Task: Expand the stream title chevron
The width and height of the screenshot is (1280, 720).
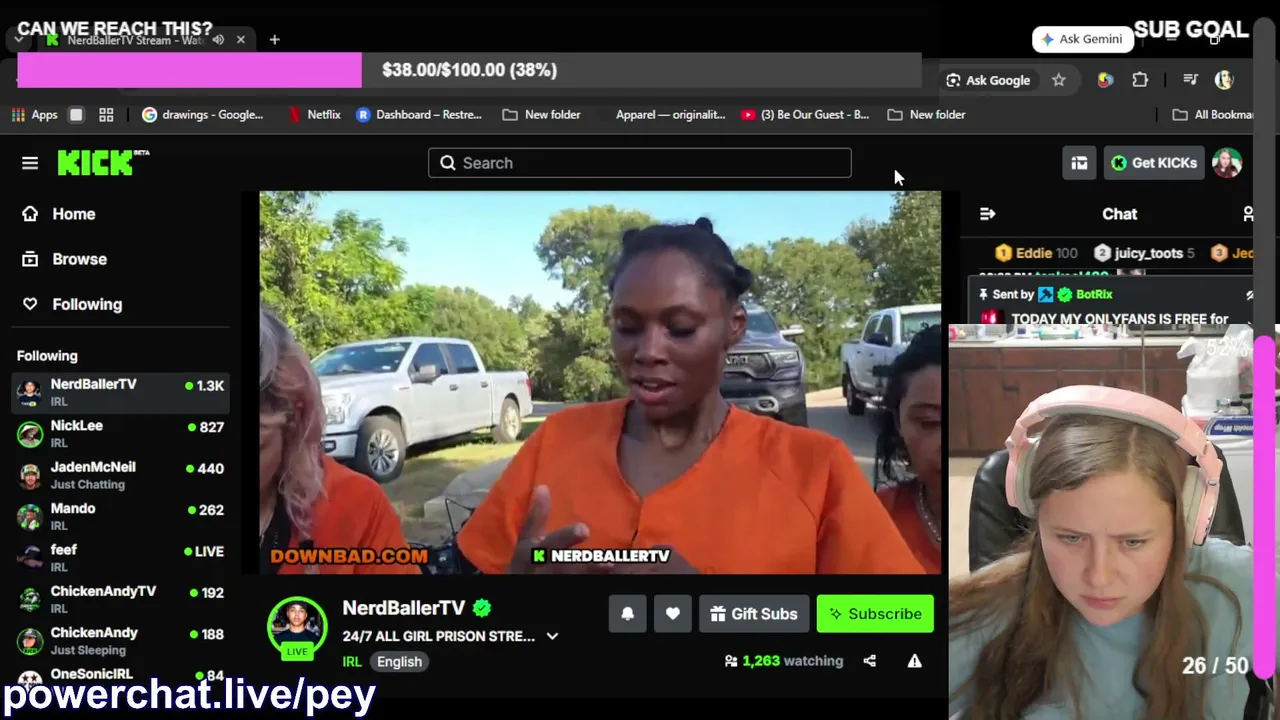Action: 552,636
